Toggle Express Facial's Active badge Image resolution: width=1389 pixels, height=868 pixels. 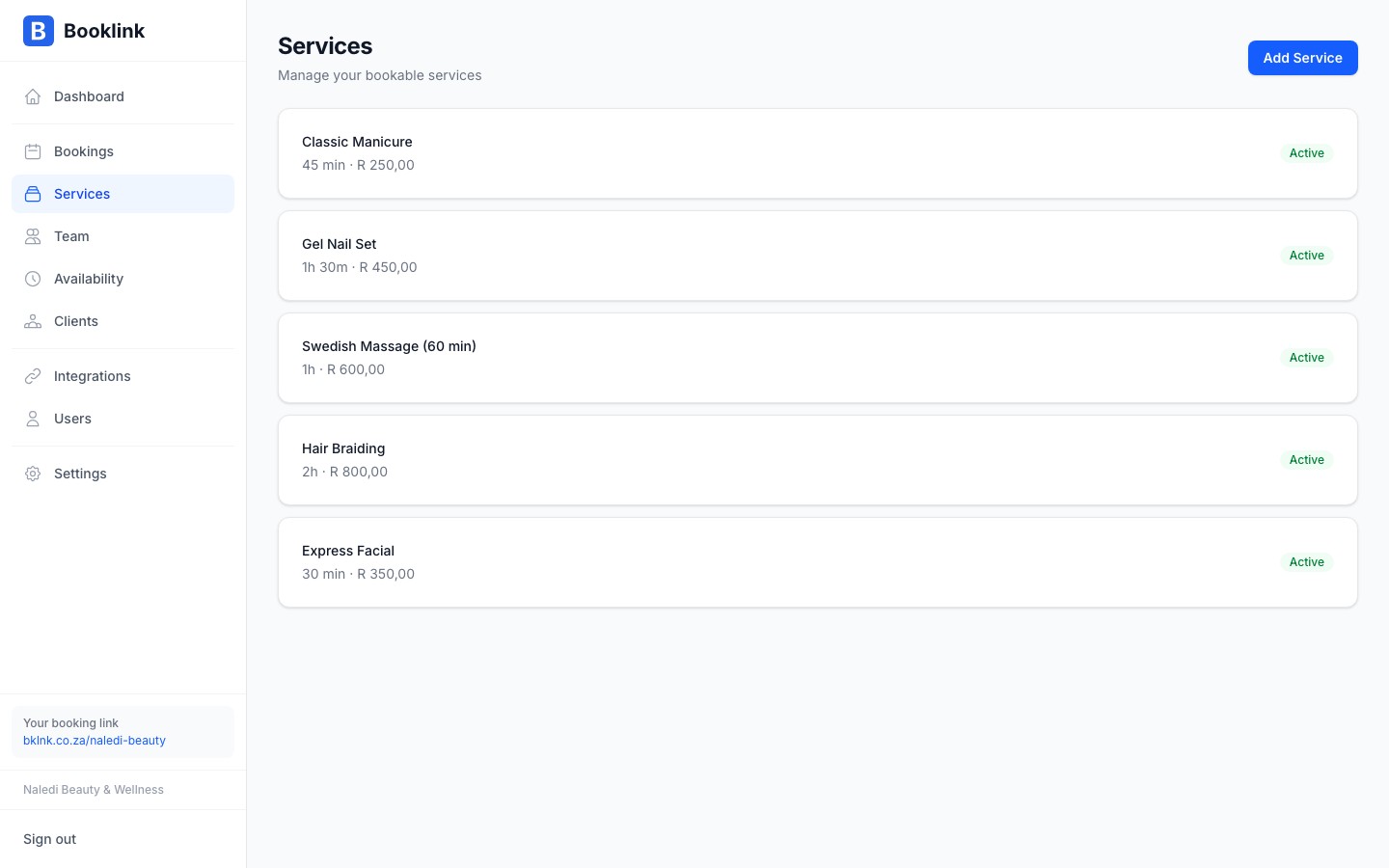pos(1307,561)
